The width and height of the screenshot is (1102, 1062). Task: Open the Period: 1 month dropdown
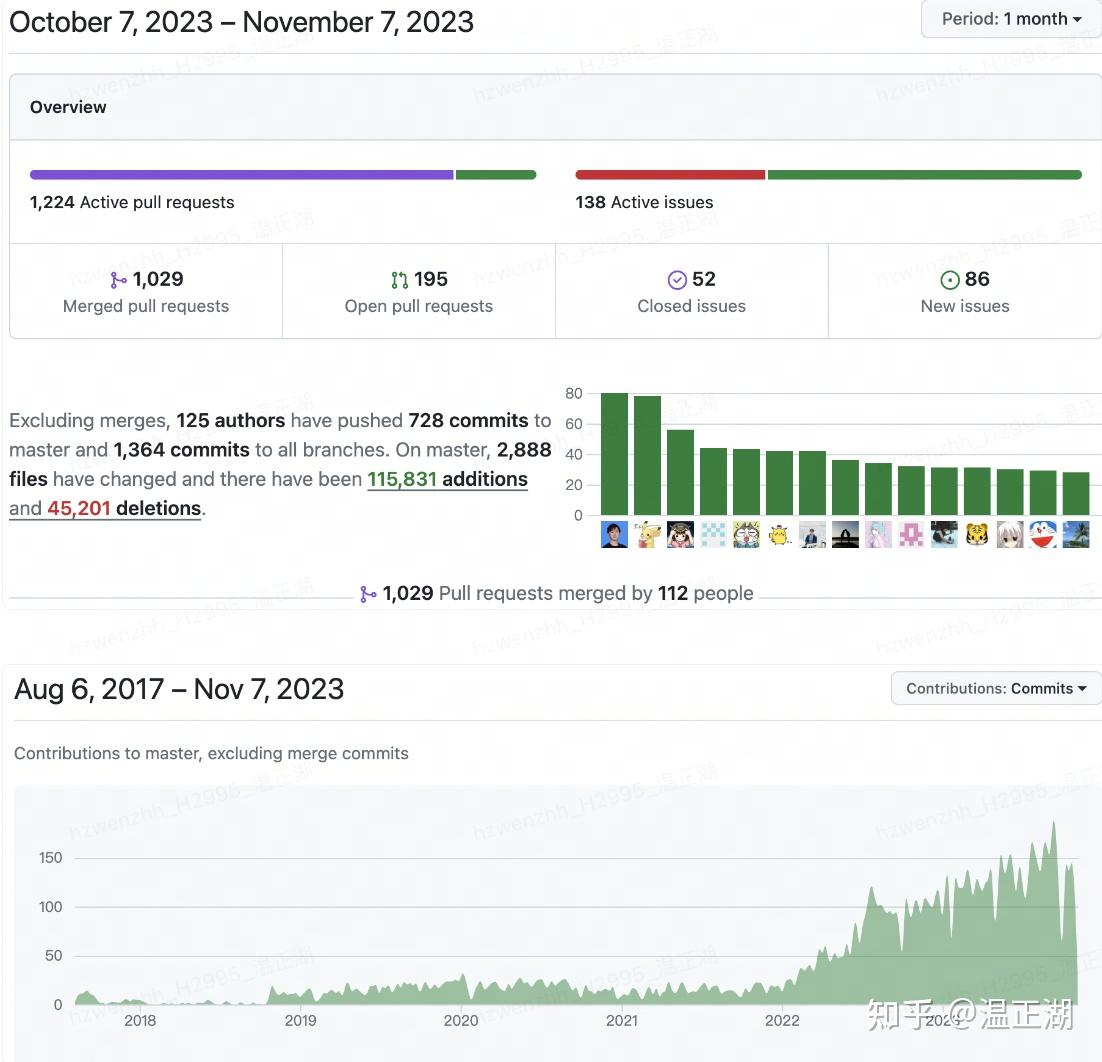click(1011, 19)
